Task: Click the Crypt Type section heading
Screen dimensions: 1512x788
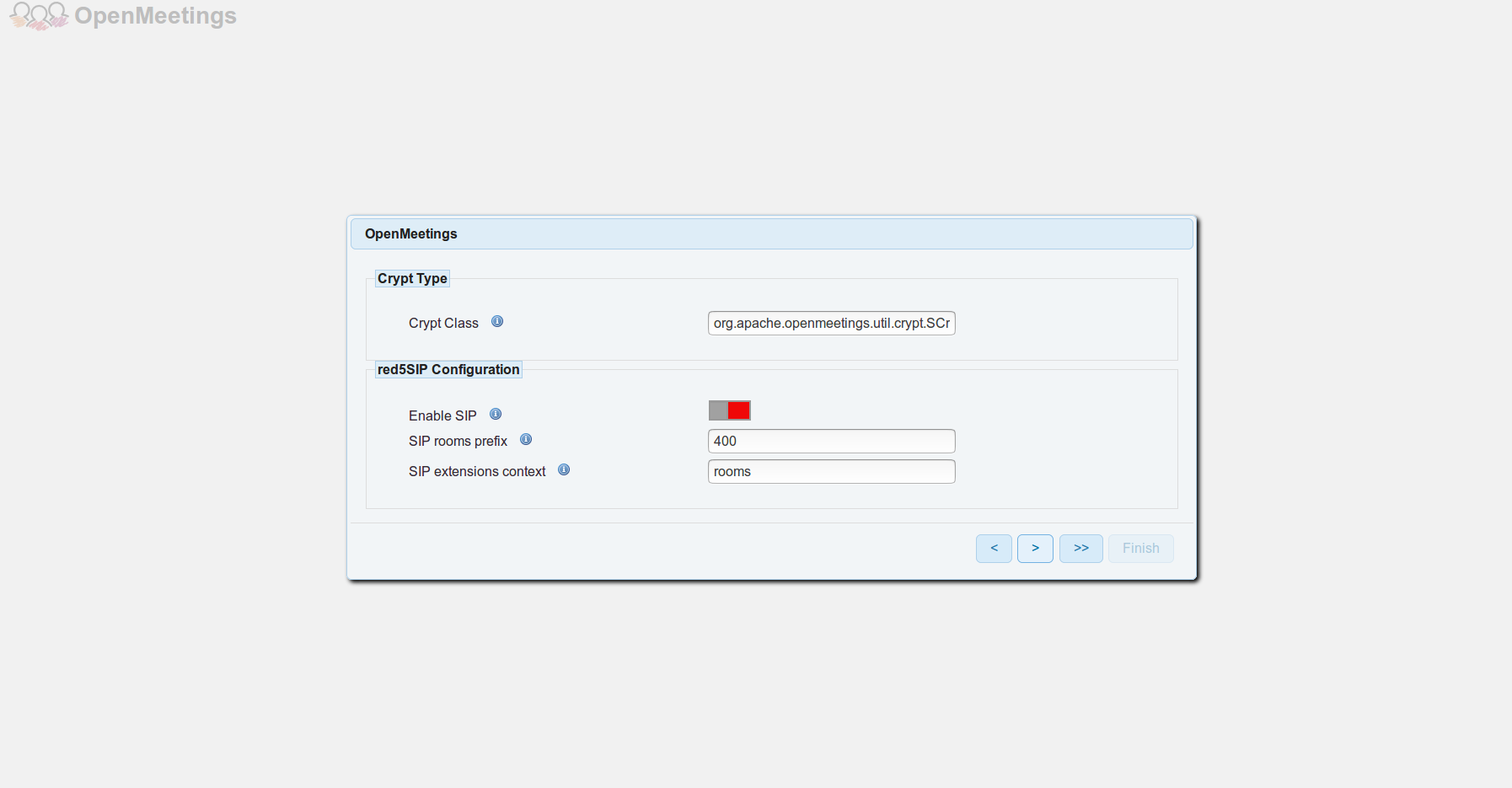Action: (412, 279)
